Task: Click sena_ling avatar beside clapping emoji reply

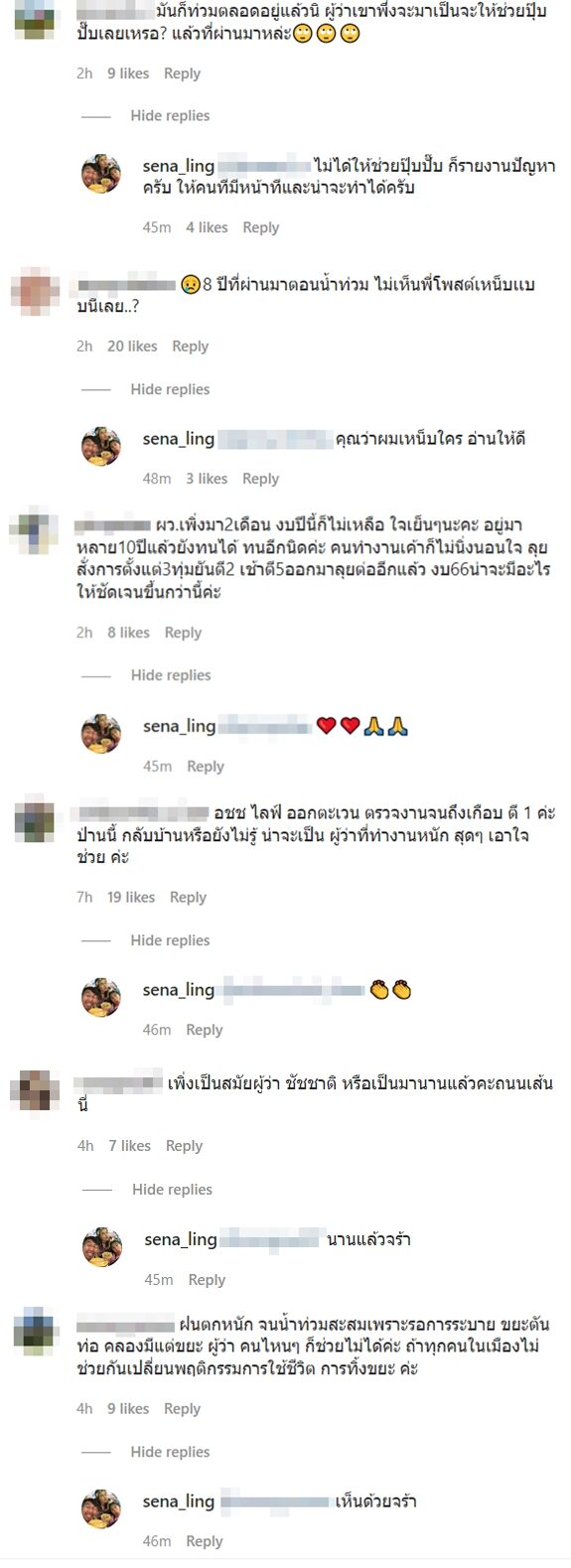Action: pyautogui.click(x=101, y=997)
